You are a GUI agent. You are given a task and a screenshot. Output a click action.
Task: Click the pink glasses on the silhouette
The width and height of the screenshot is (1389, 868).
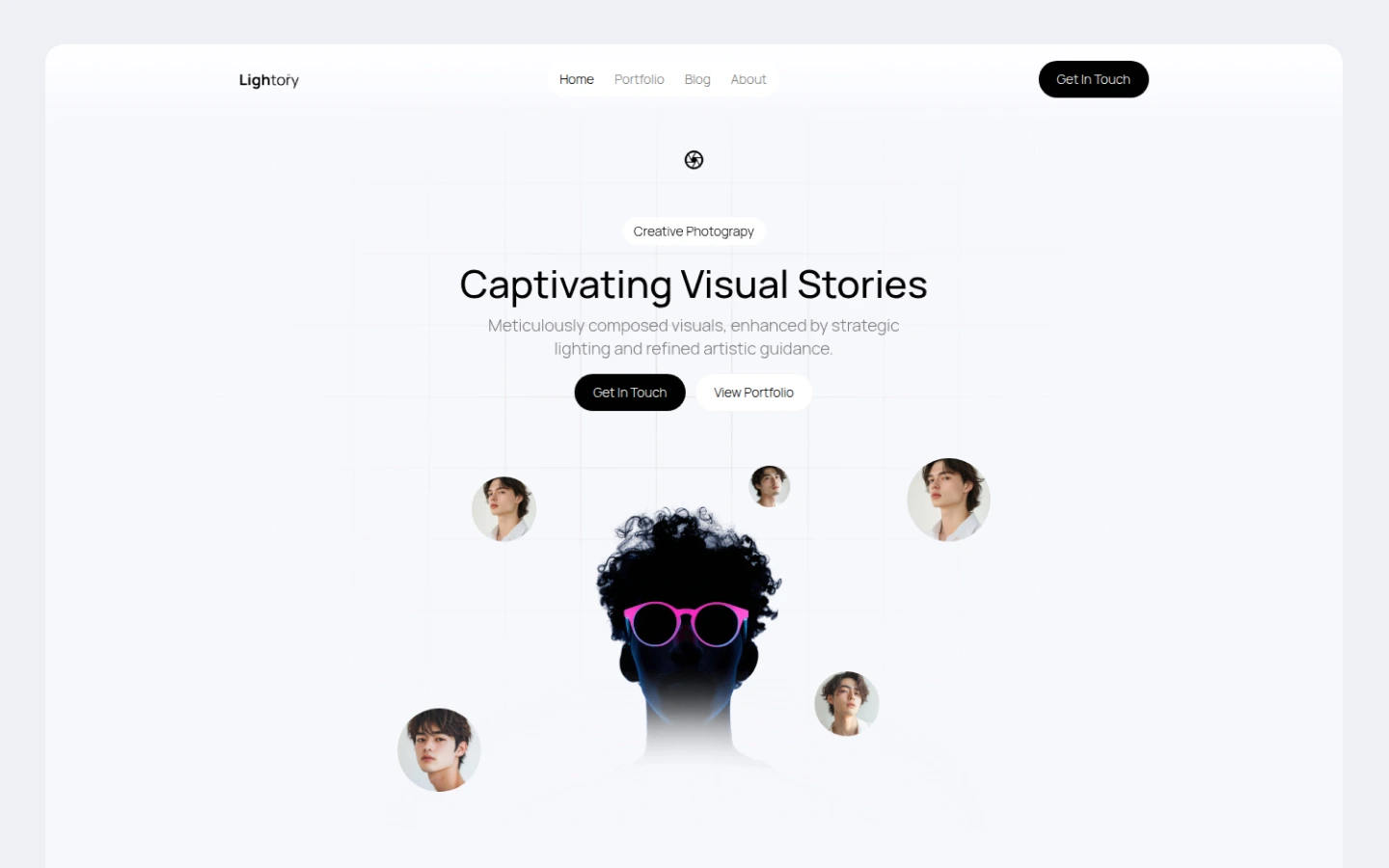pyautogui.click(x=686, y=623)
